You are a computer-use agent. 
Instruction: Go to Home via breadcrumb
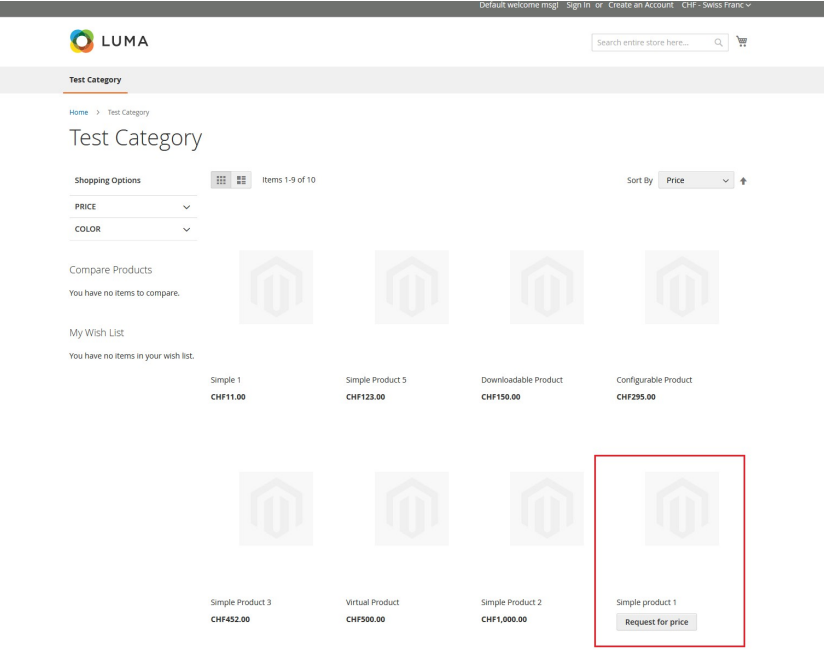[78, 112]
